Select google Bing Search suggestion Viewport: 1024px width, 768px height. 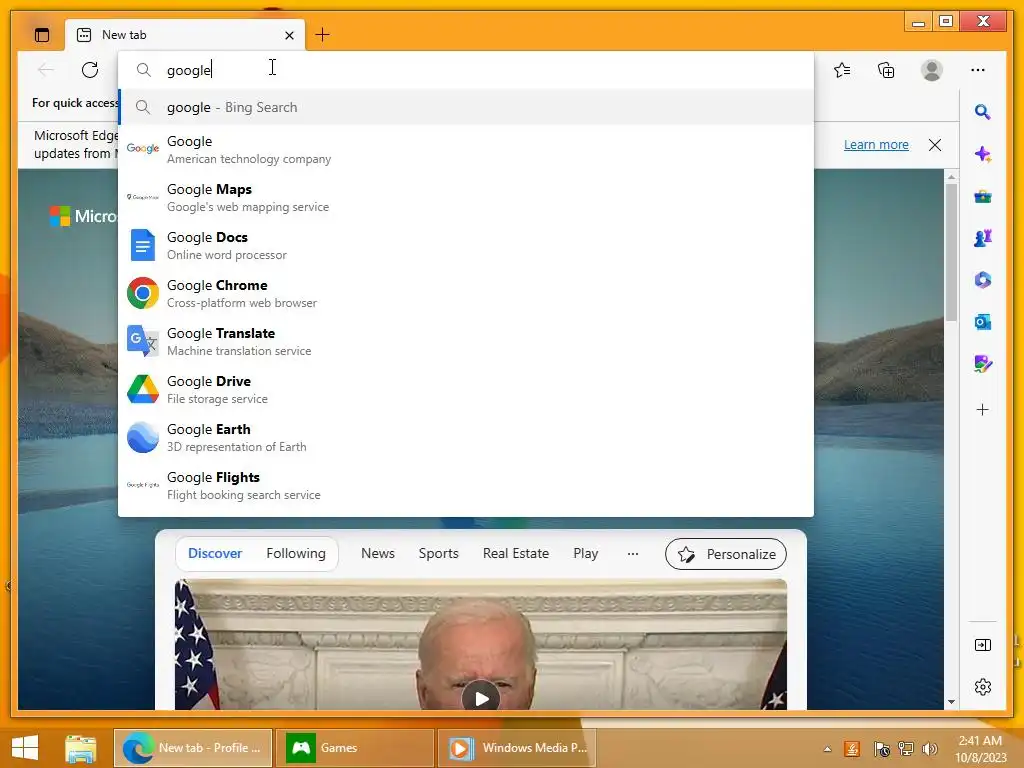click(466, 107)
